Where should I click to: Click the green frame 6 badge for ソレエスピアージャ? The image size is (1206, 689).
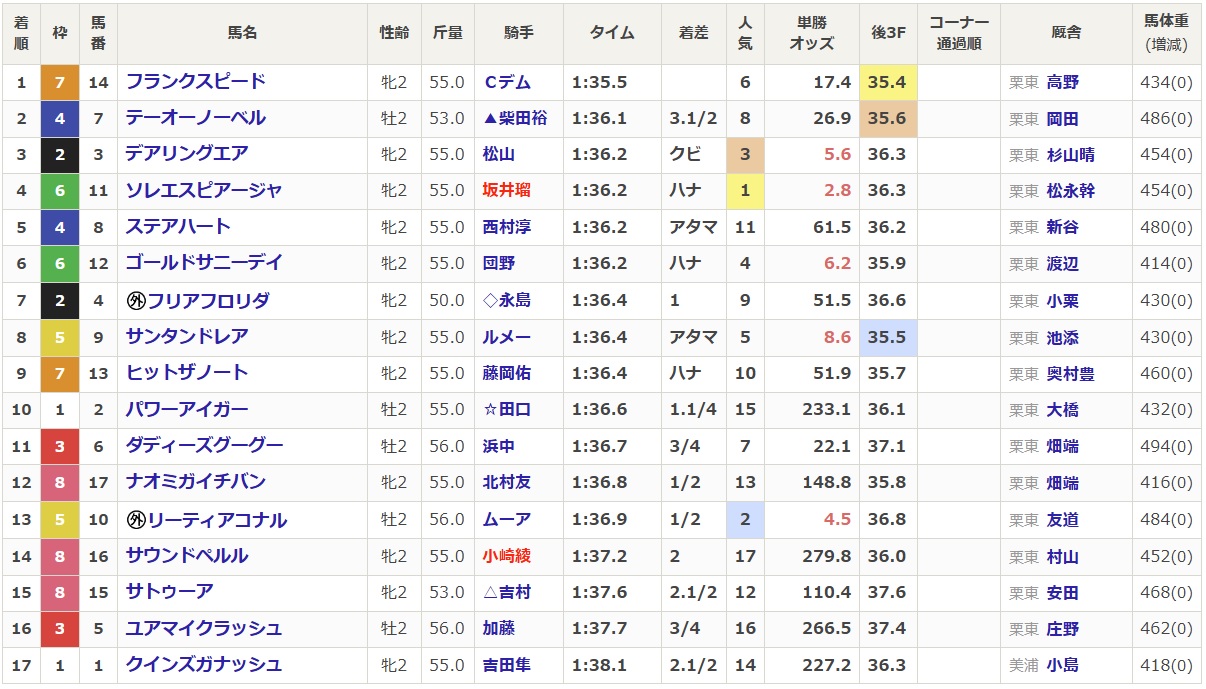60,191
